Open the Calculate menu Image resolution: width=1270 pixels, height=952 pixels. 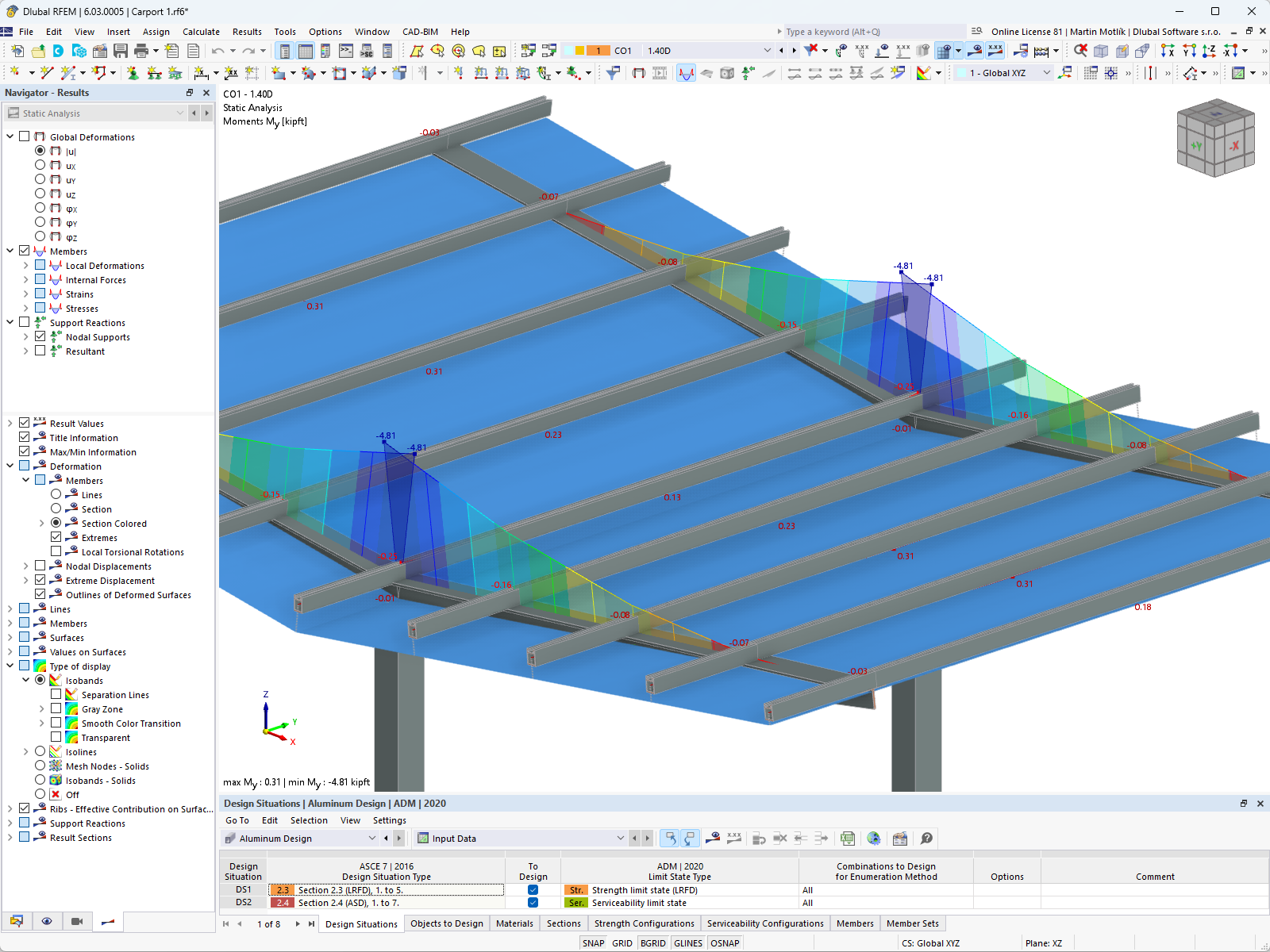[201, 32]
